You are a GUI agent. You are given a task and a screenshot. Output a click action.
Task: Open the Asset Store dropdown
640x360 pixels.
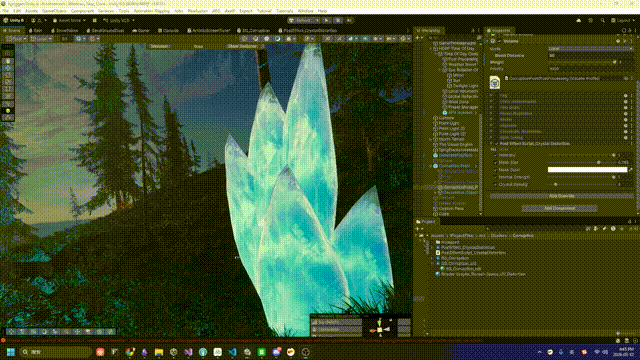(70, 20)
